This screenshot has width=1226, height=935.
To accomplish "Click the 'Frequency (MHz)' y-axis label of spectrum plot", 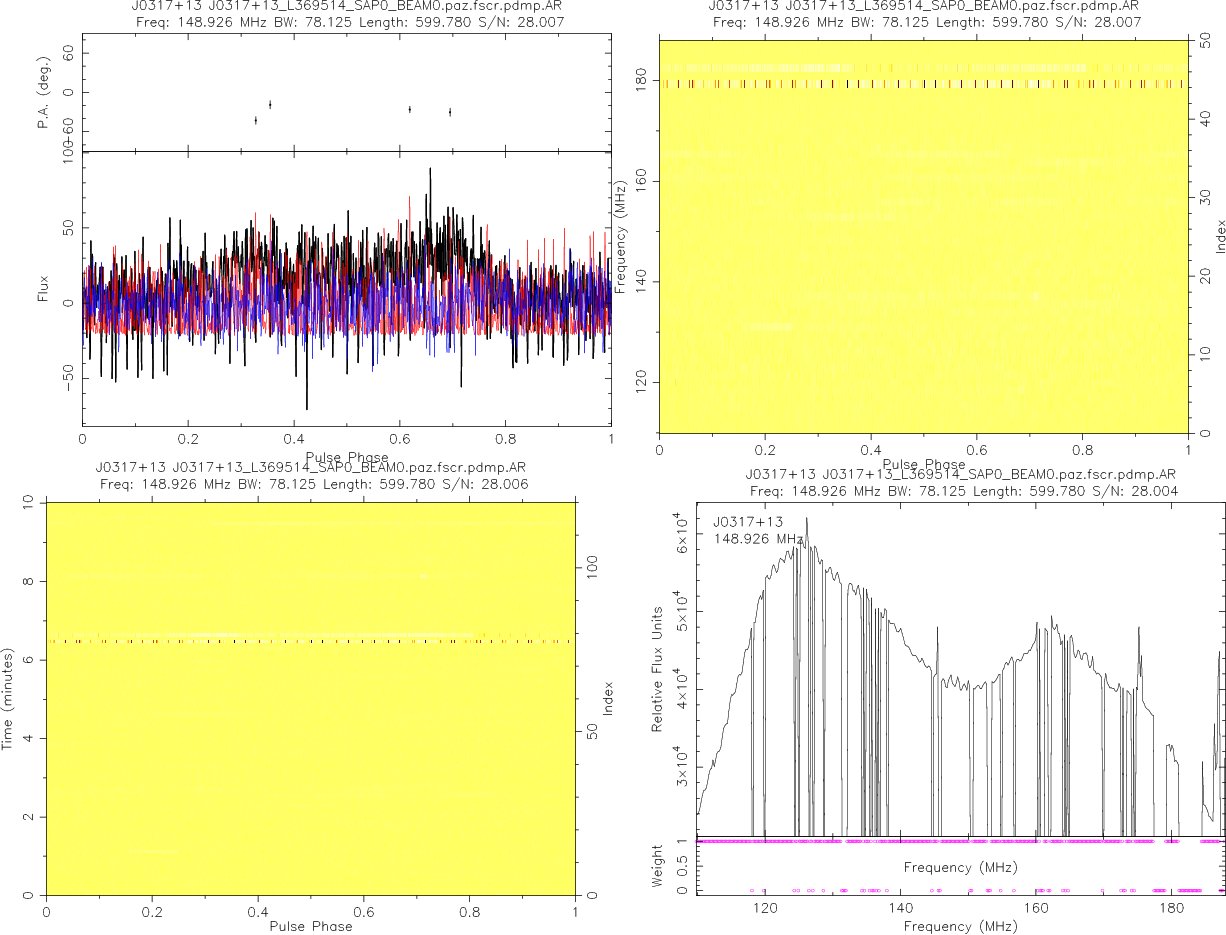I will pyautogui.click(x=621, y=236).
